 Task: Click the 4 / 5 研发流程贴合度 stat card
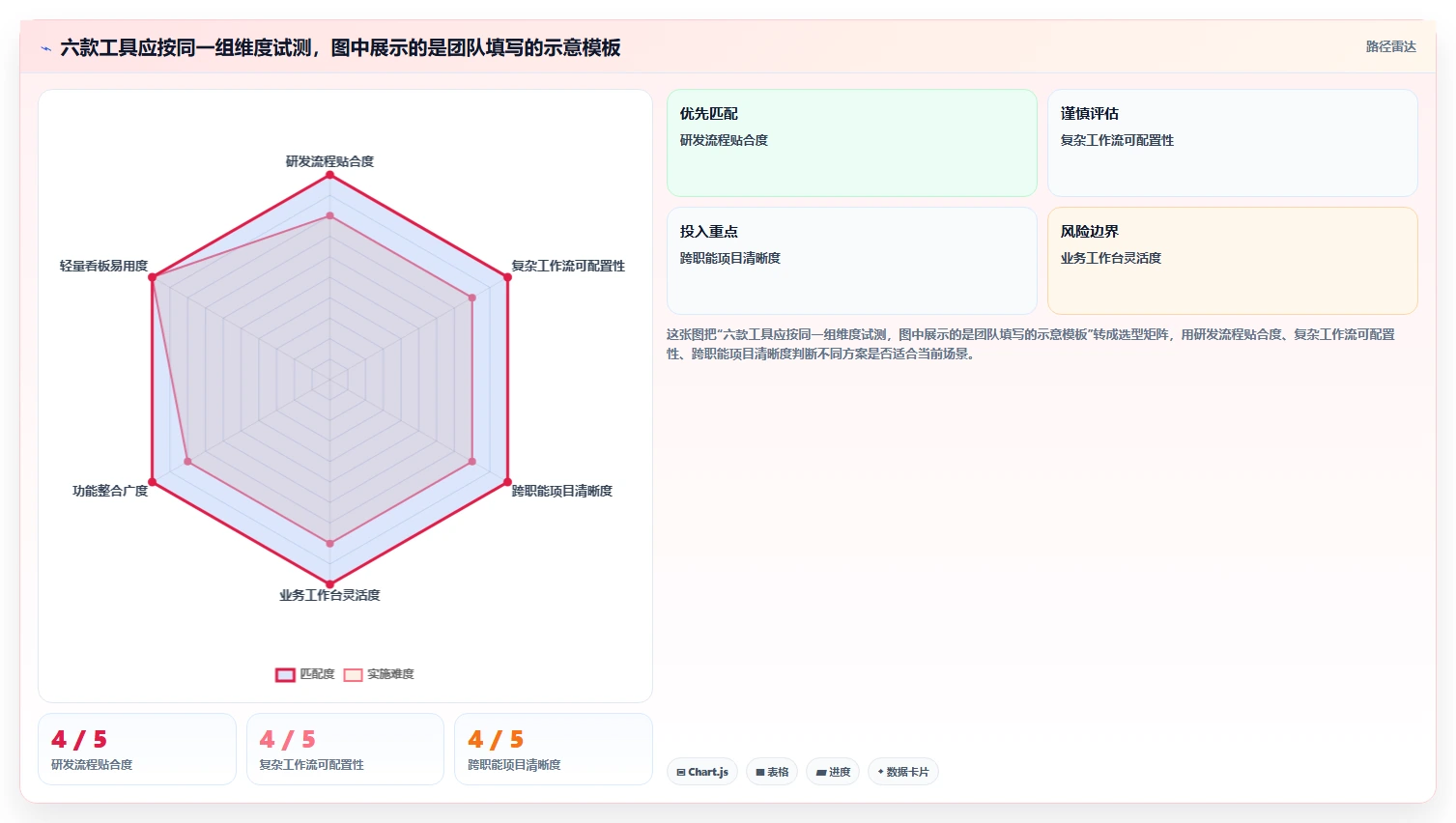tap(137, 750)
